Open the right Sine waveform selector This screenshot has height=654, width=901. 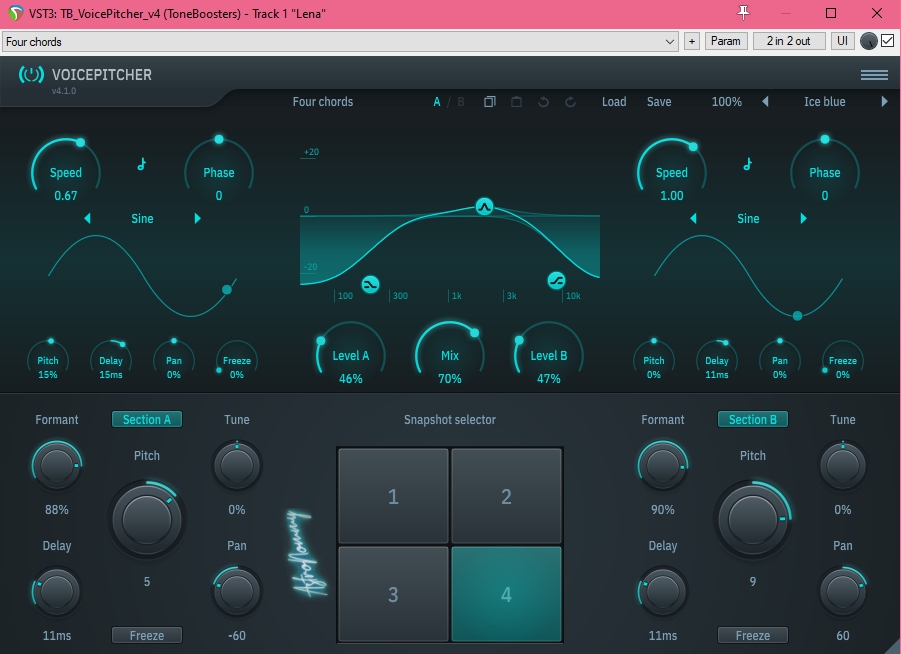(x=748, y=218)
